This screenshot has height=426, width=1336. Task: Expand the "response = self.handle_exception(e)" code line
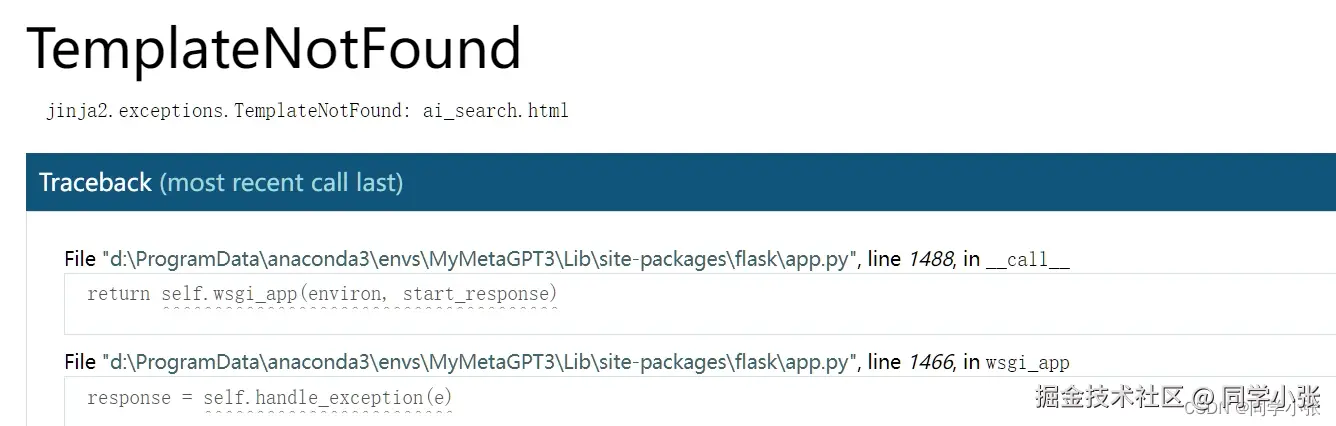[x=270, y=398]
